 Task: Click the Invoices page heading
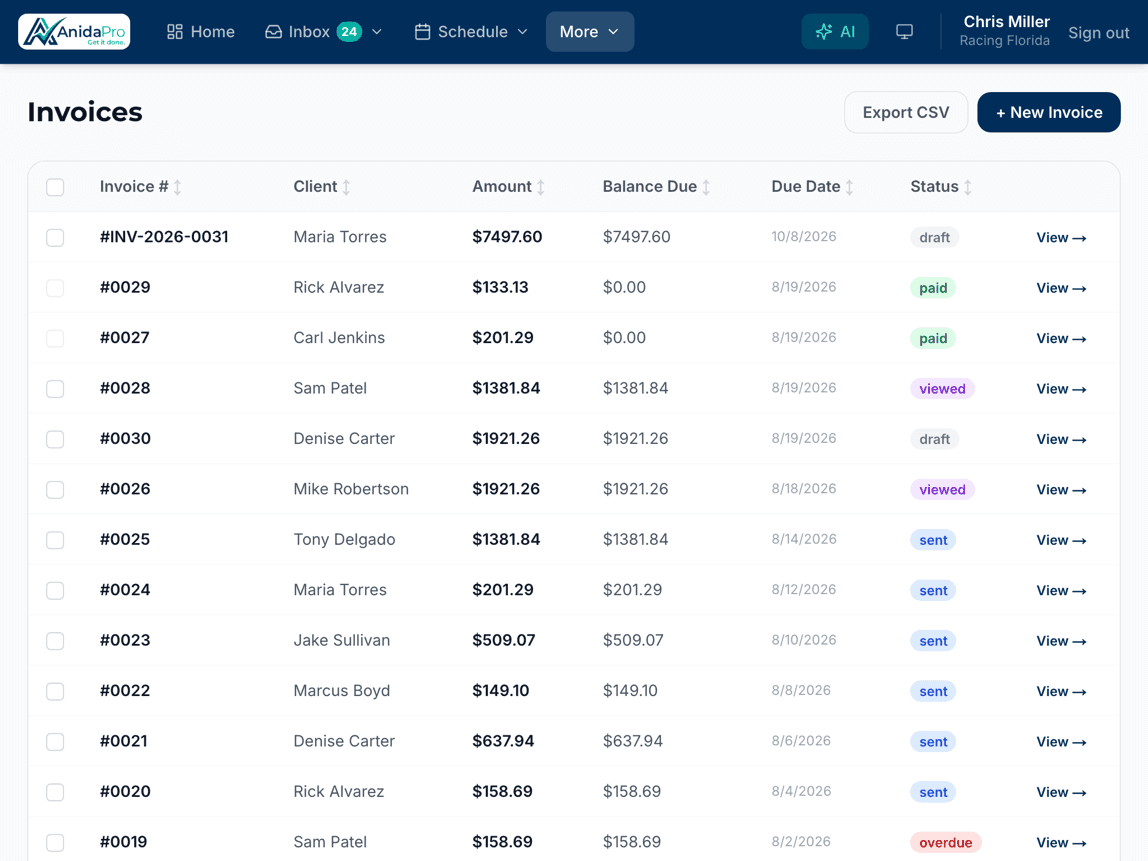click(85, 112)
